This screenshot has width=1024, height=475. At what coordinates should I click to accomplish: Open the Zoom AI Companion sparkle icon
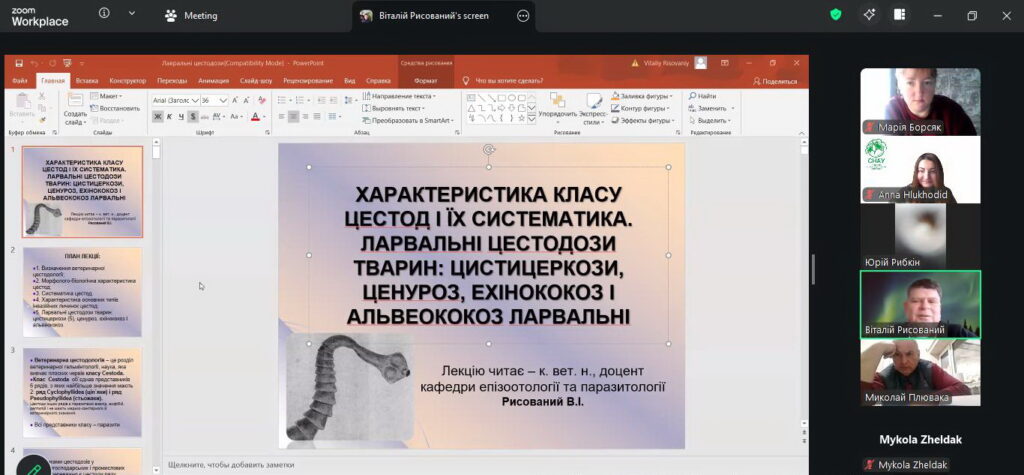pos(869,15)
